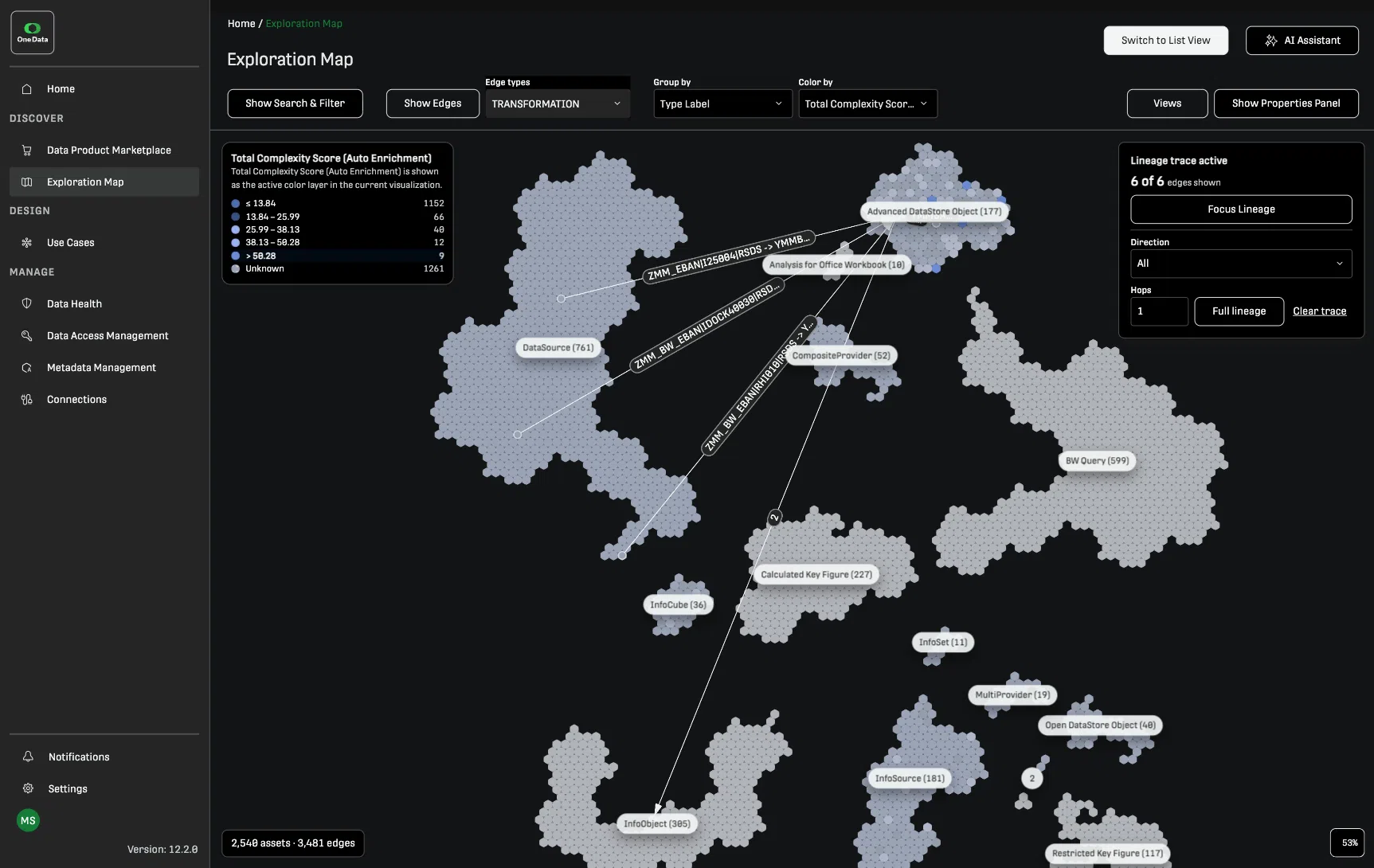Click the Hops input field

1159,311
